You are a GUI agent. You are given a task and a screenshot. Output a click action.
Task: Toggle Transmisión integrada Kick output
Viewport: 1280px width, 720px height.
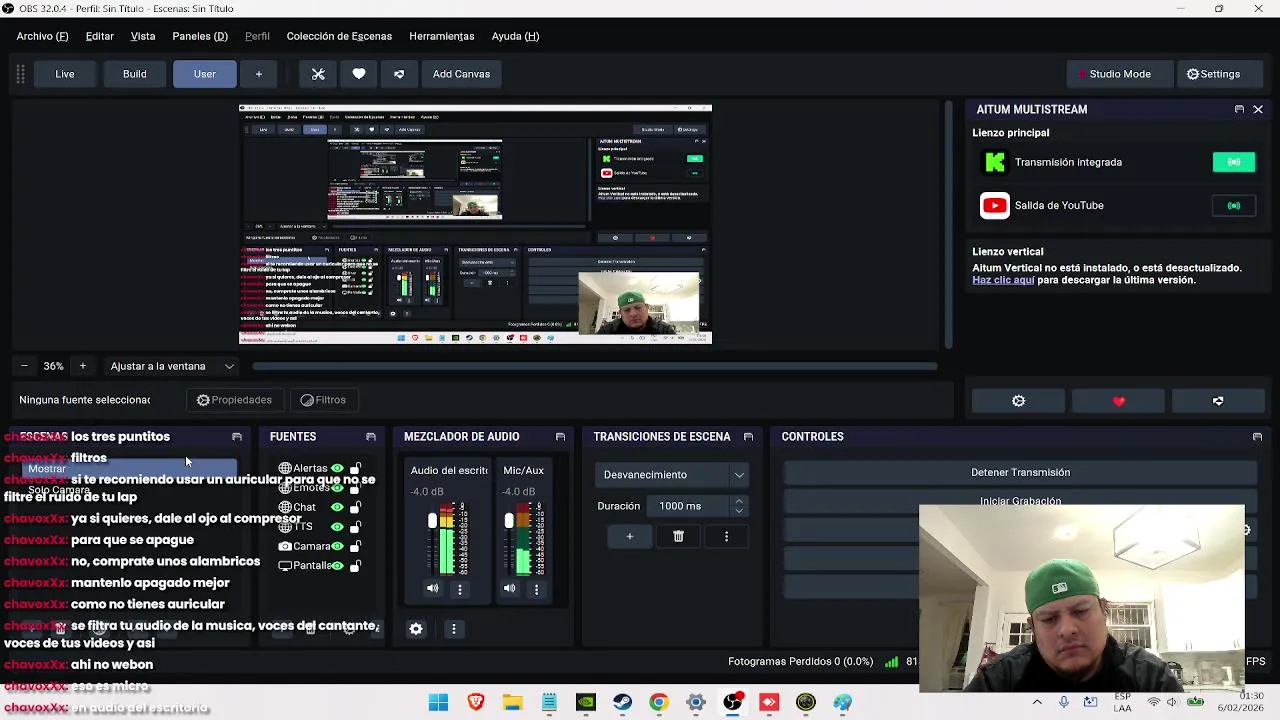point(1234,162)
